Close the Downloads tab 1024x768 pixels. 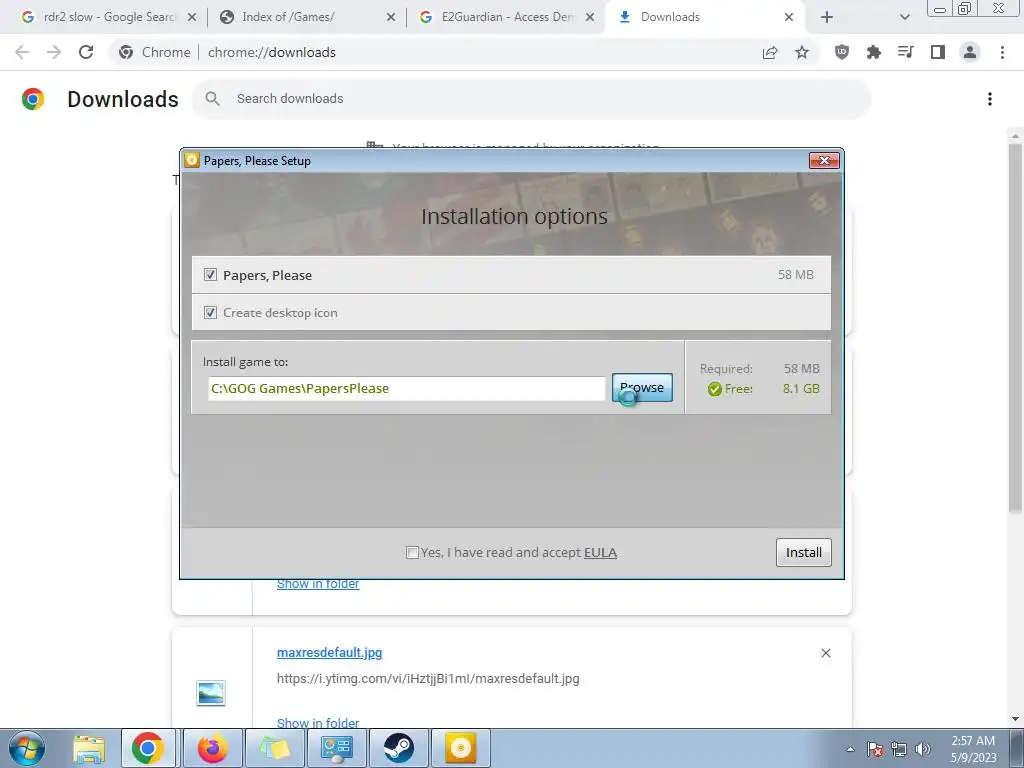(x=788, y=17)
